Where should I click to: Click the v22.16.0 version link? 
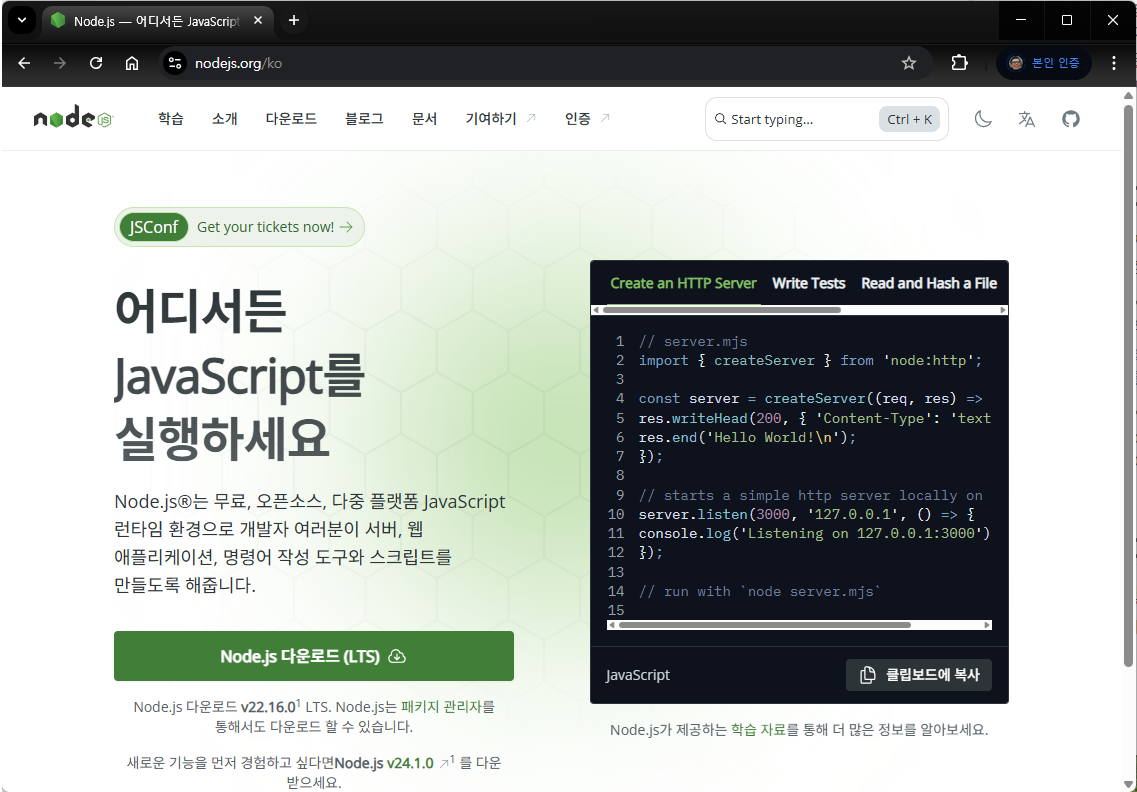[x=268, y=706]
